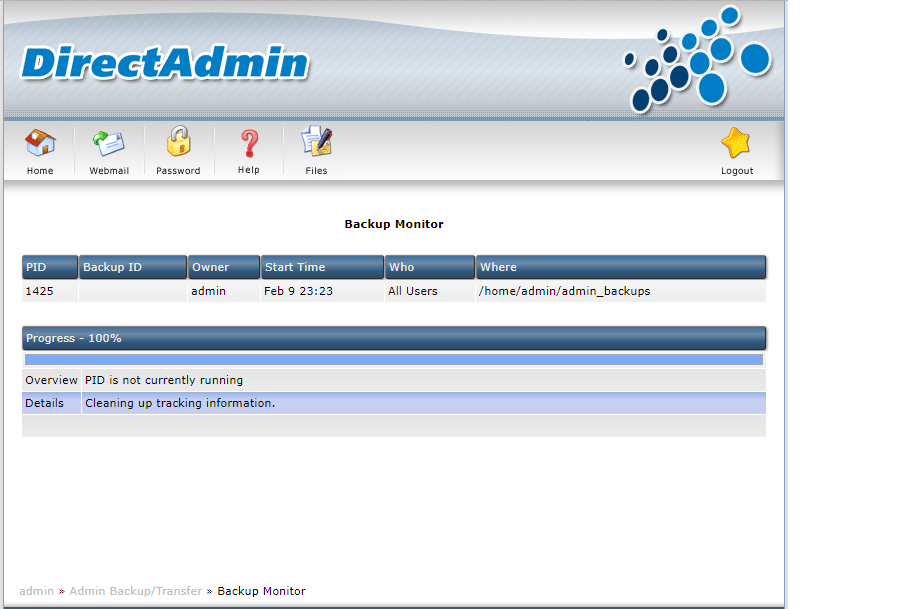Go to admin breadcrumb link

pos(36,591)
